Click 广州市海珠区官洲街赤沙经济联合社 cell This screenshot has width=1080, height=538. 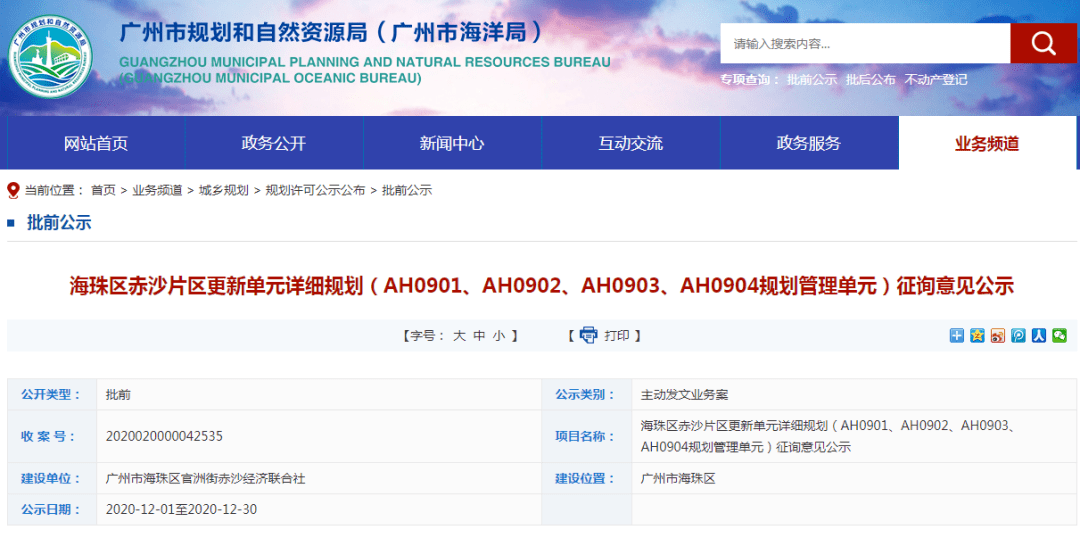coord(319,479)
